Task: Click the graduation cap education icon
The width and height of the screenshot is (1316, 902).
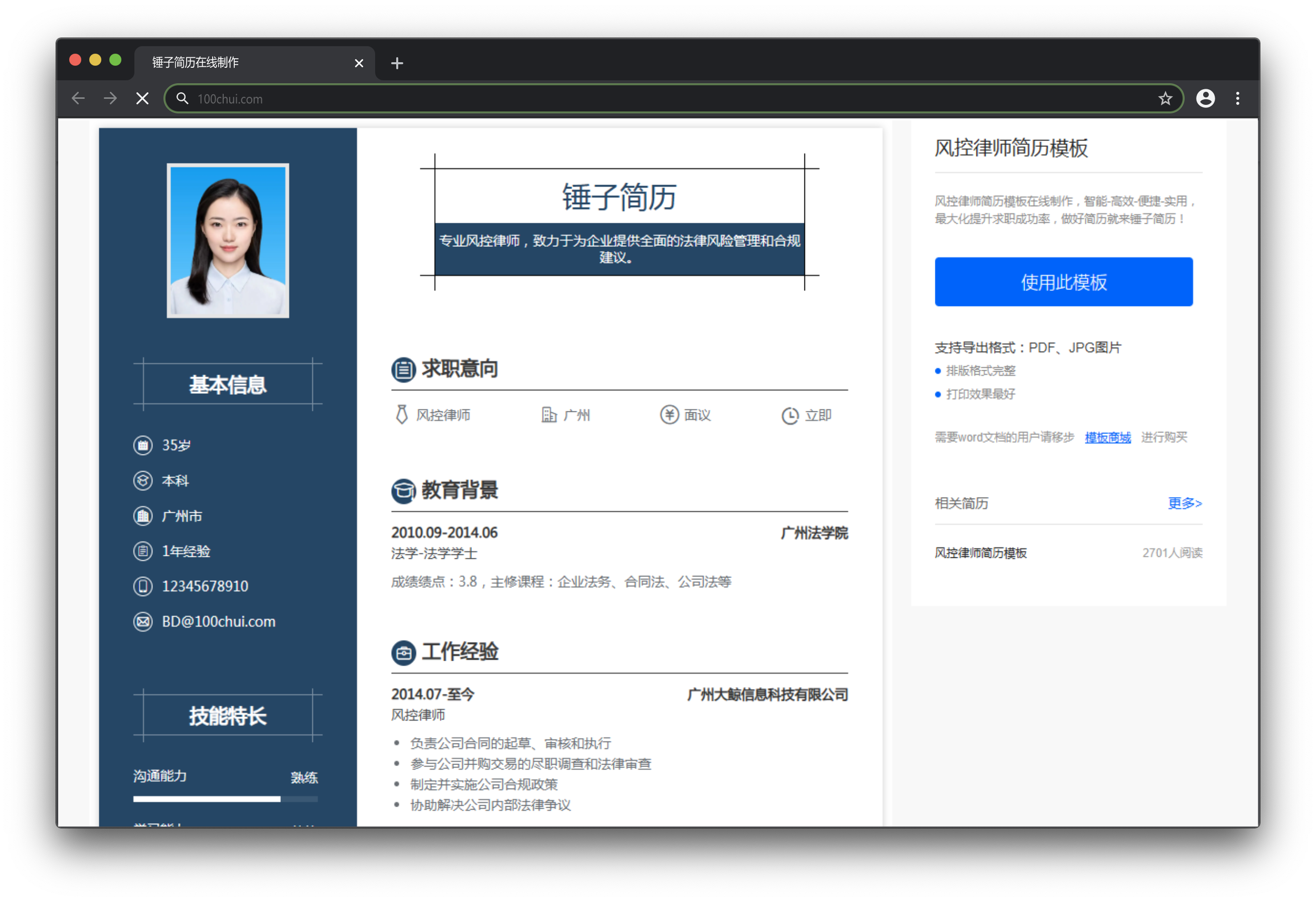Action: tap(403, 491)
